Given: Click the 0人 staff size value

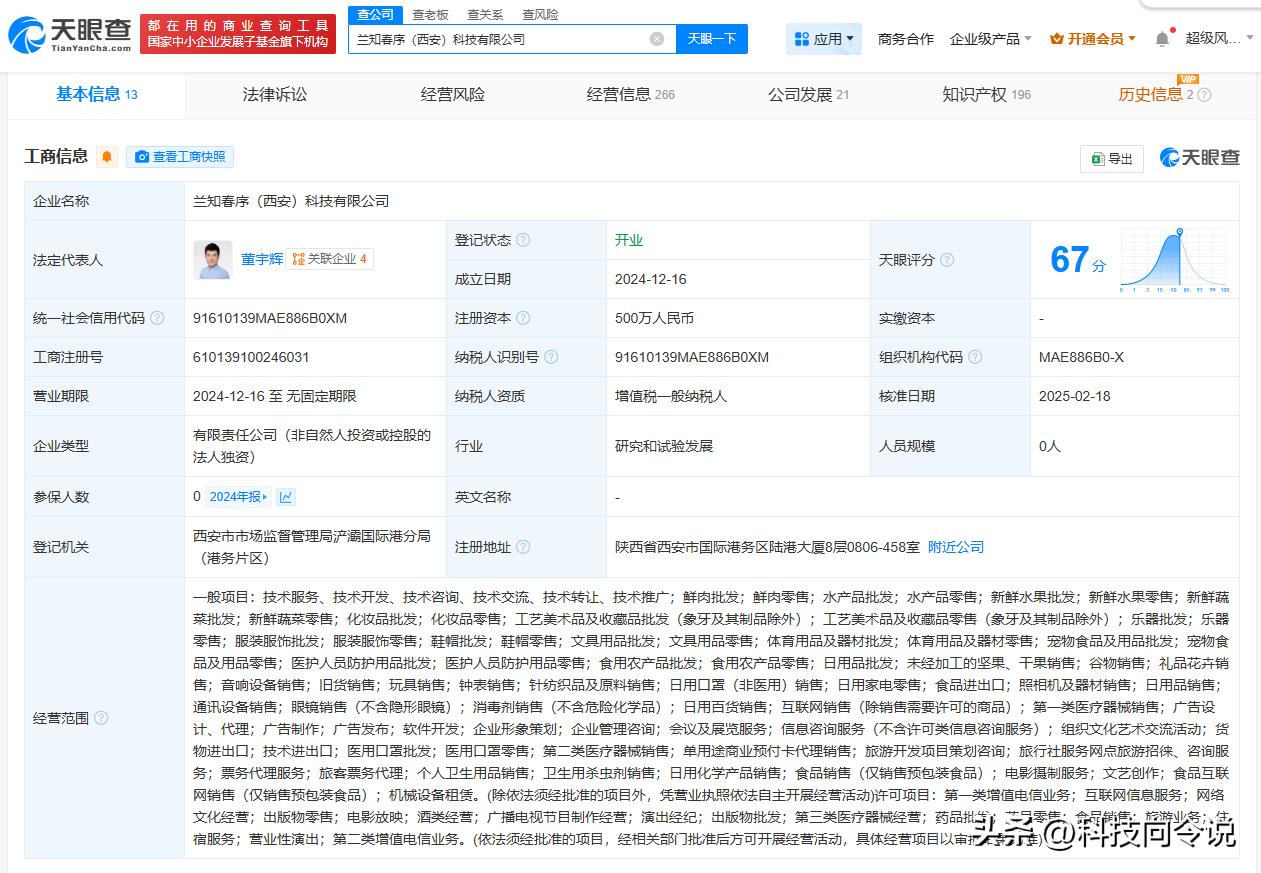Looking at the screenshot, I should (1050, 446).
